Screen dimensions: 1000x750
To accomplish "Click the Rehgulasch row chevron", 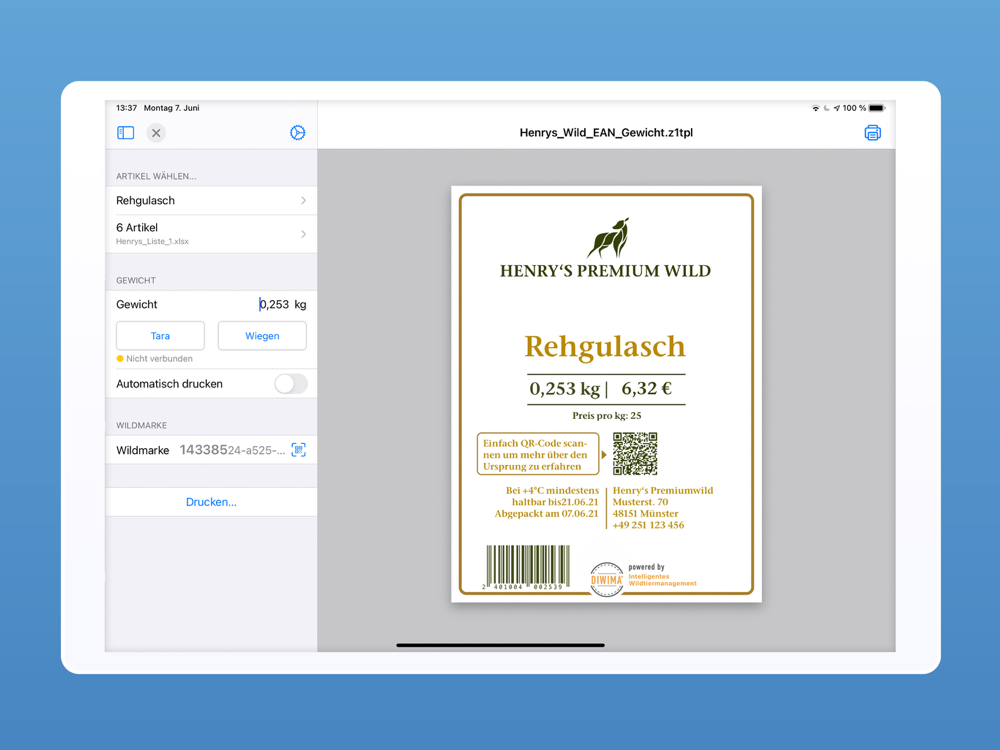I will coord(304,200).
